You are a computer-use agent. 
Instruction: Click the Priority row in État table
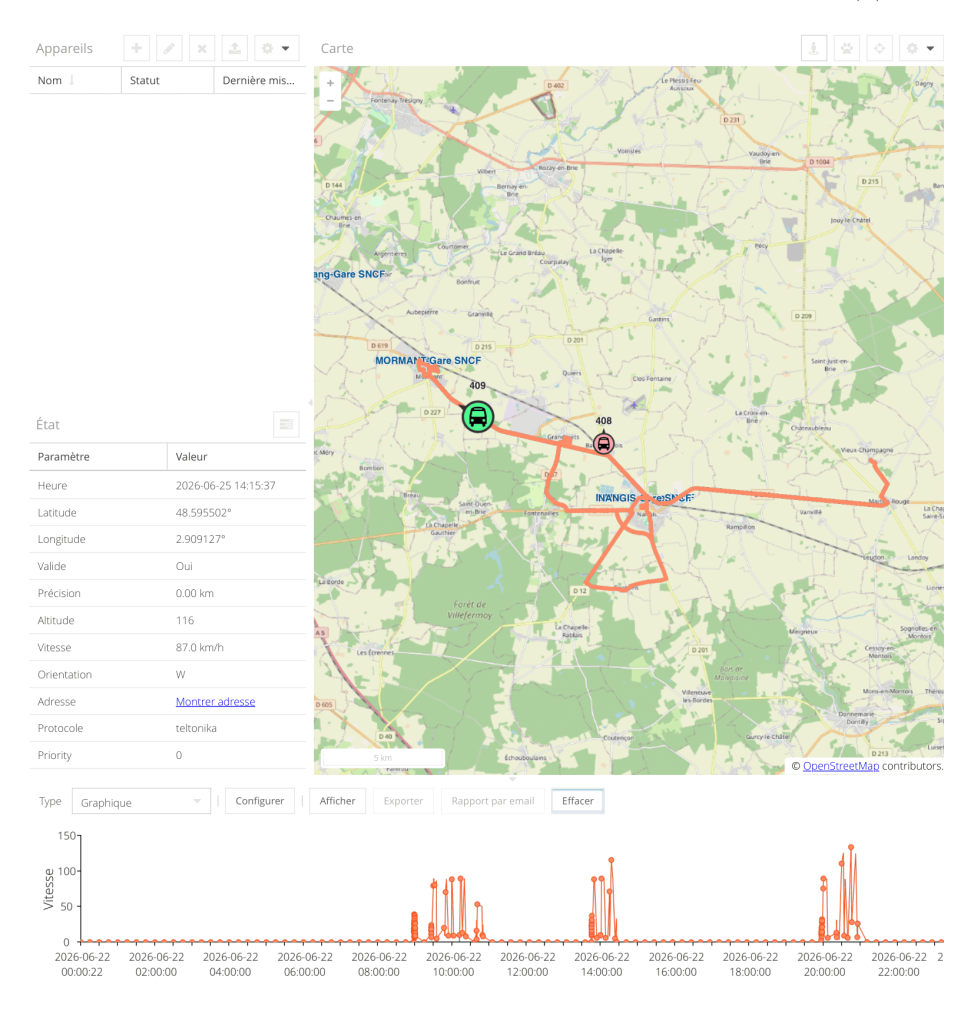[167, 756]
